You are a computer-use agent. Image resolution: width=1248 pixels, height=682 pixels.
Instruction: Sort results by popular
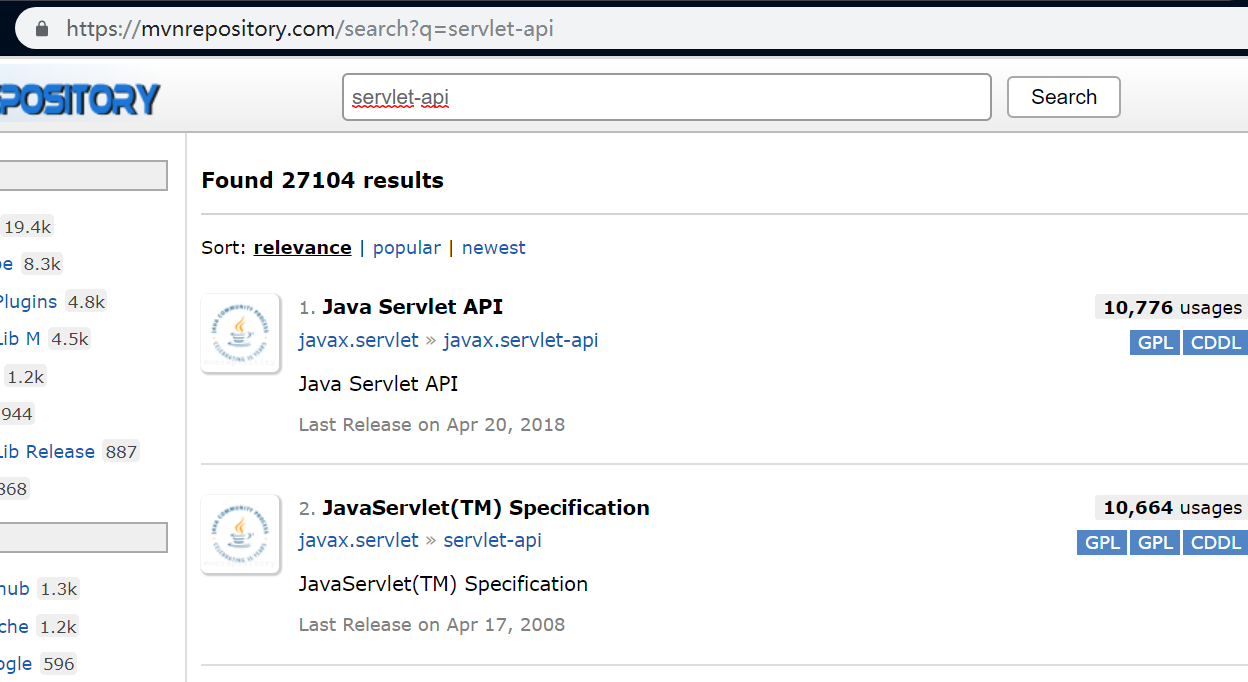coord(406,247)
